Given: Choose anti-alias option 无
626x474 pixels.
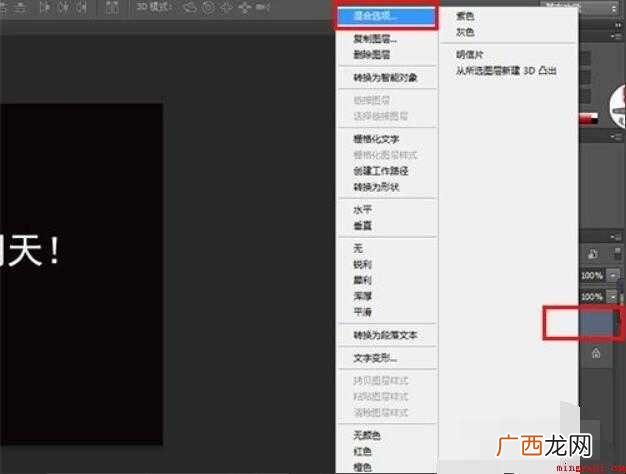Looking at the screenshot, I should (x=358, y=248).
